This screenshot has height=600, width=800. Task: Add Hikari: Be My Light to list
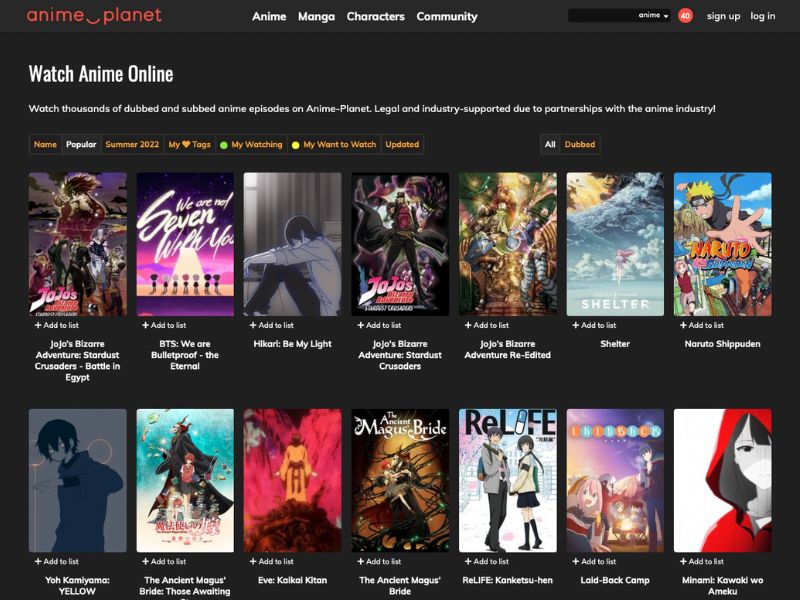pos(271,325)
